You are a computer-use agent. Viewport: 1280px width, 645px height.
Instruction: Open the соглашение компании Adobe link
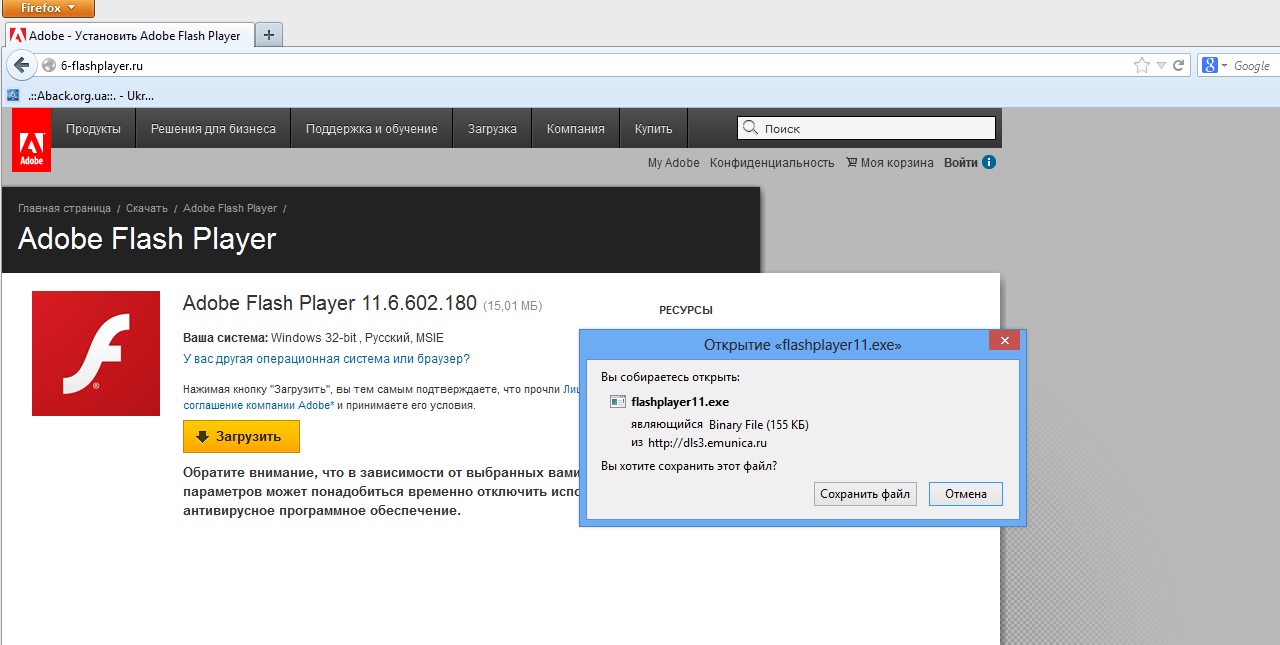(x=258, y=405)
